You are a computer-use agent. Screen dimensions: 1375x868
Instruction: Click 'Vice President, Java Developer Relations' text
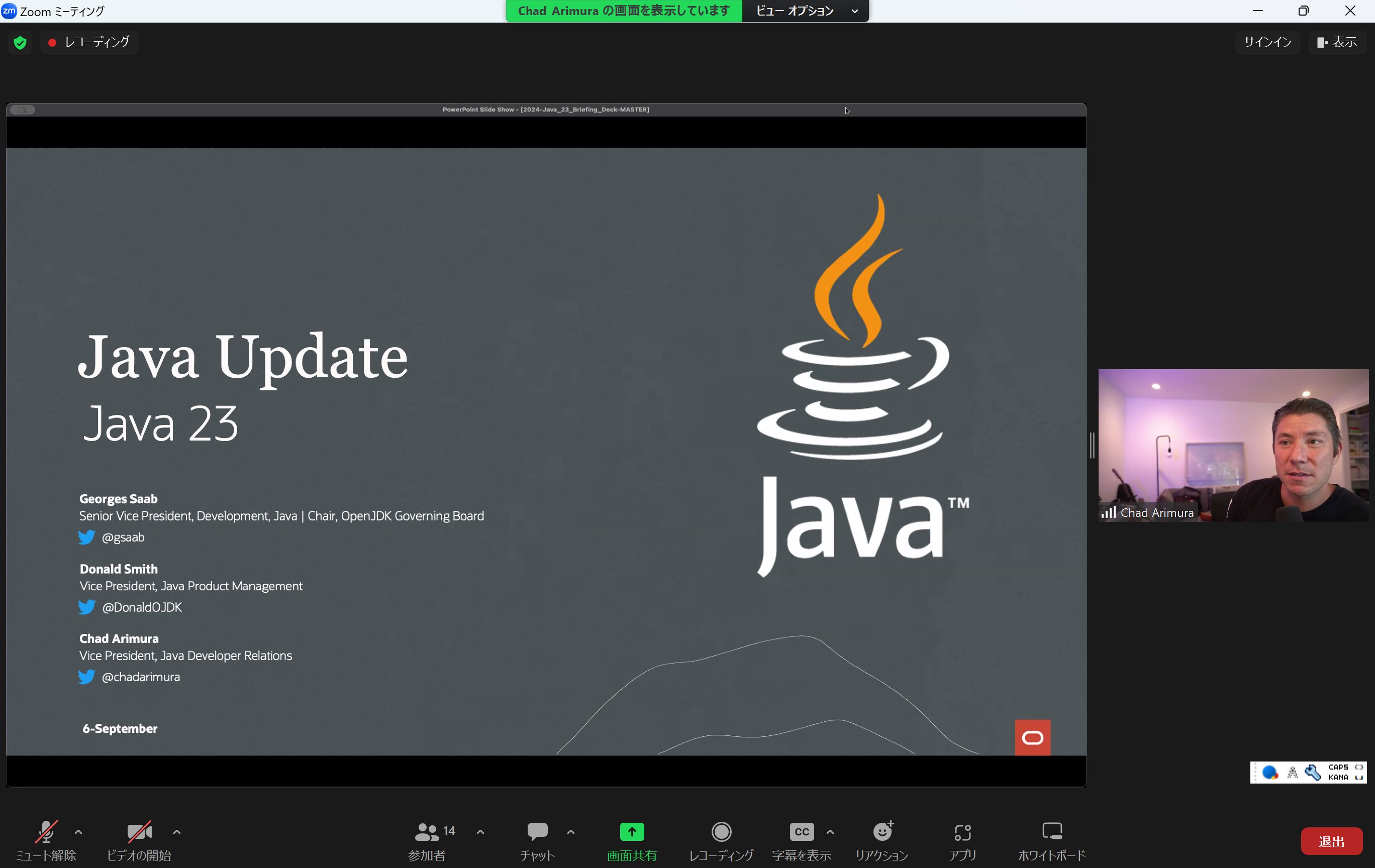click(185, 656)
